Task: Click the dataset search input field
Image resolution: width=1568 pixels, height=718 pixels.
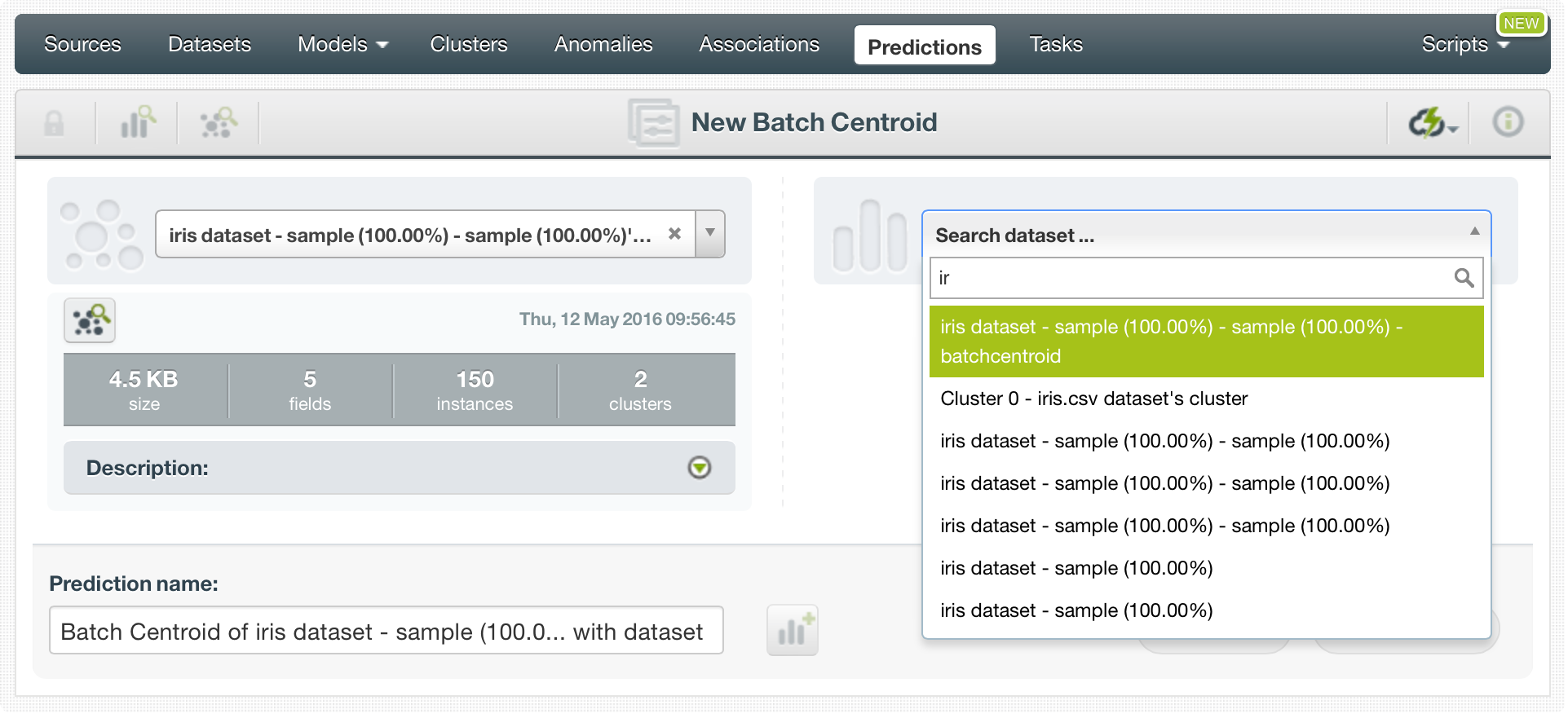Action: click(x=1206, y=278)
